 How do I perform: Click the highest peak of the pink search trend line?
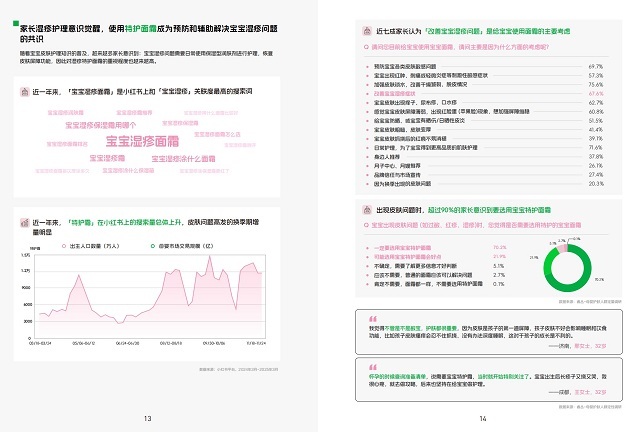(210, 256)
